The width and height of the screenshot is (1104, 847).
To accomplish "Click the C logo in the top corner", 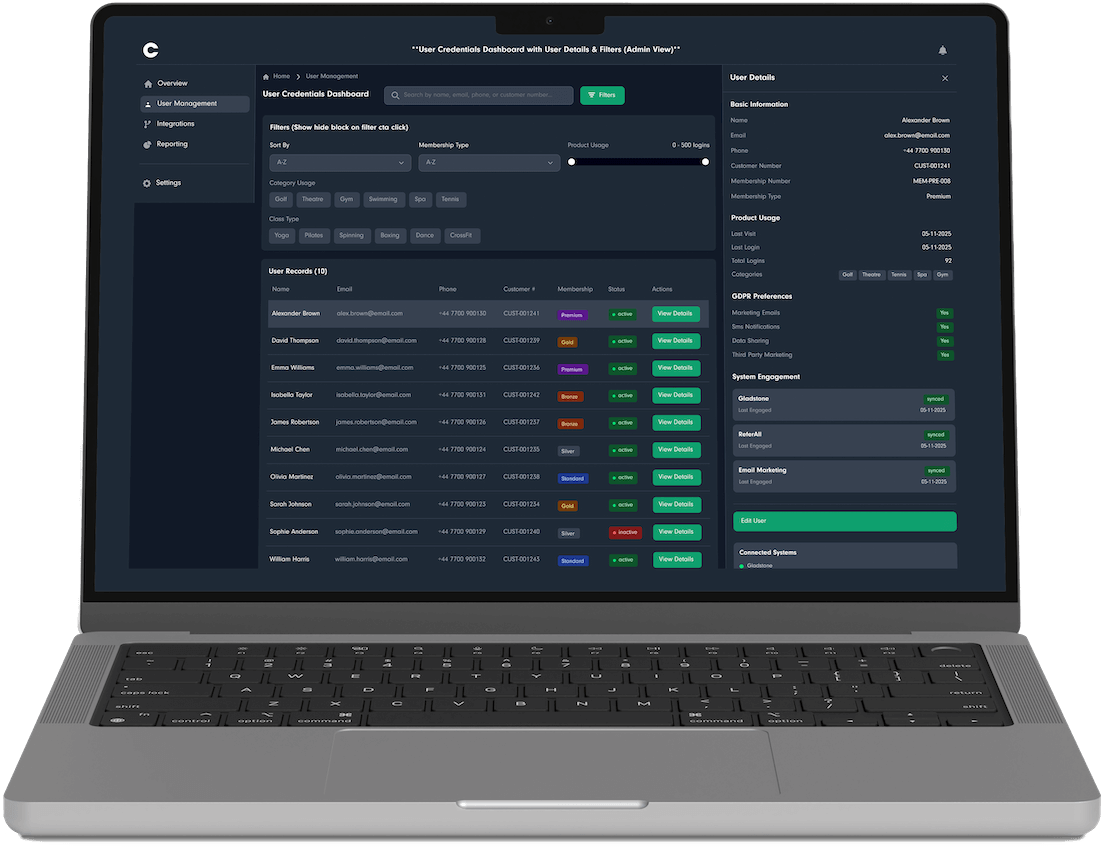I will [150, 49].
